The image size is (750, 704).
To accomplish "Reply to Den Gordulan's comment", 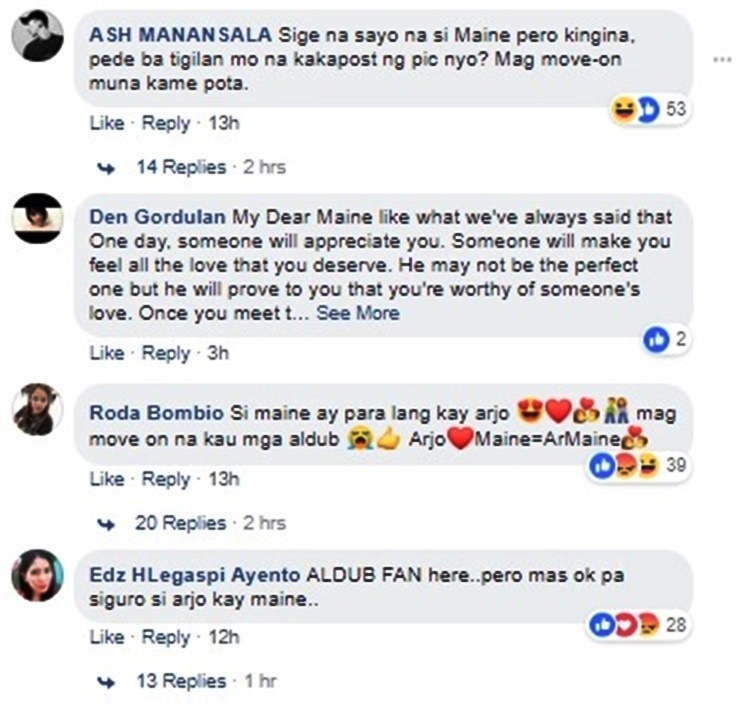I will pyautogui.click(x=165, y=353).
